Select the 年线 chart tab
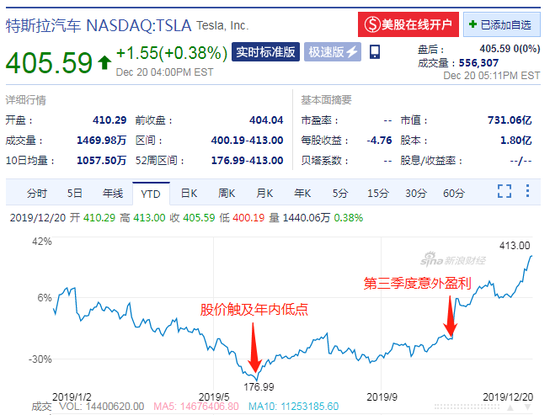Screen dimensions: 550x415 click(x=113, y=193)
